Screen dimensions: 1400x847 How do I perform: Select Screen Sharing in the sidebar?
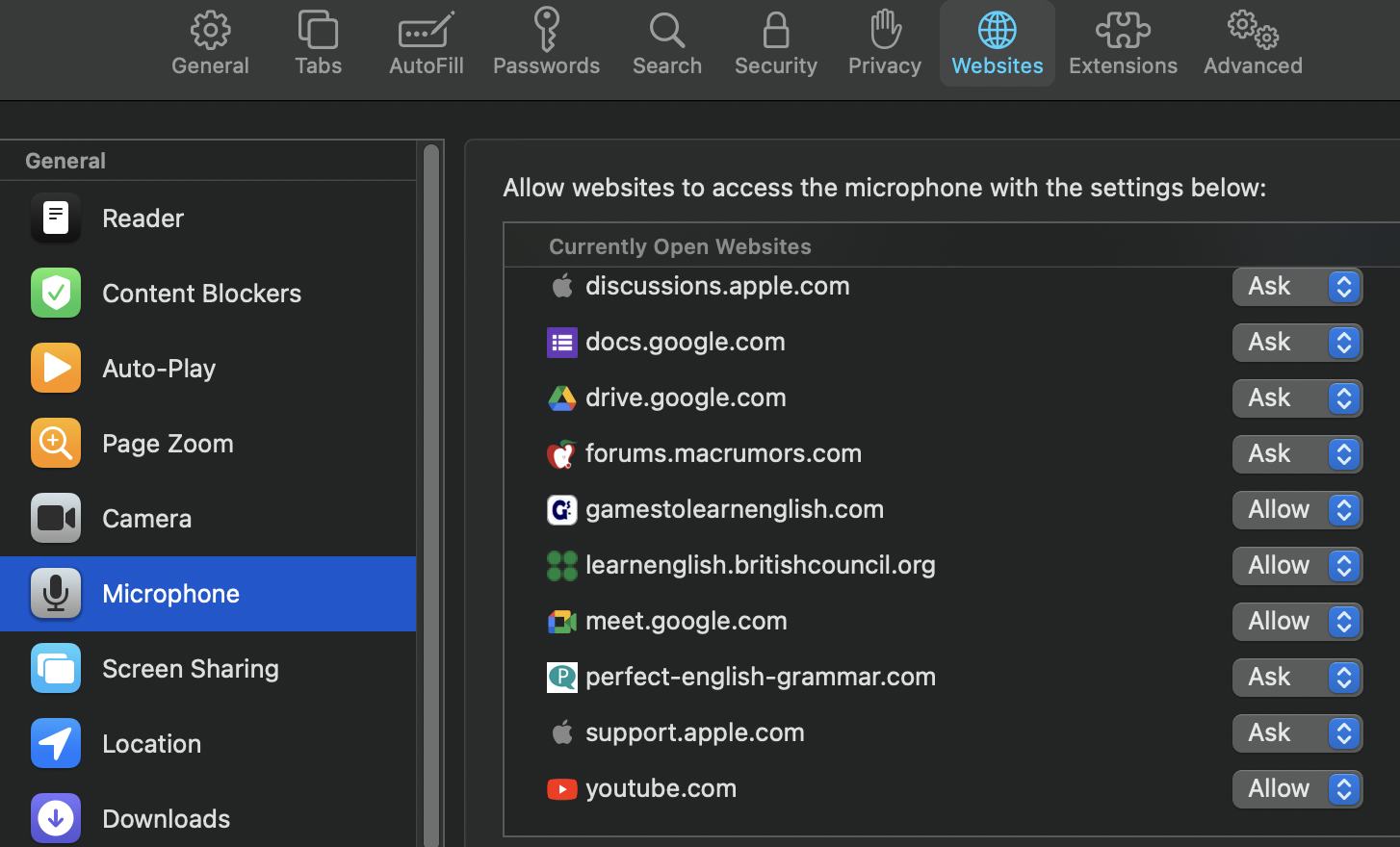191,668
